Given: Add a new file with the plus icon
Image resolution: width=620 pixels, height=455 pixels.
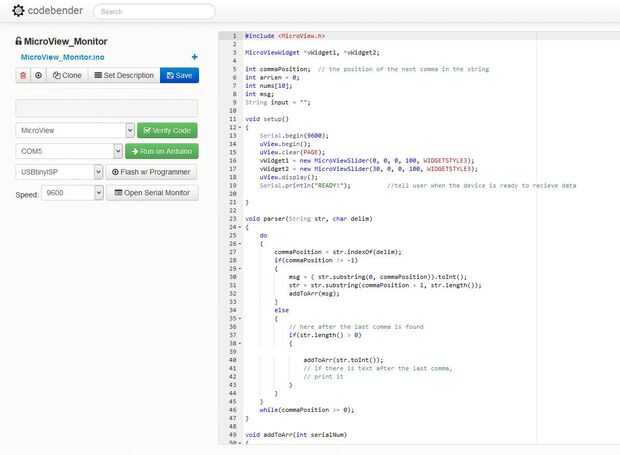Looking at the screenshot, I should (x=194, y=57).
